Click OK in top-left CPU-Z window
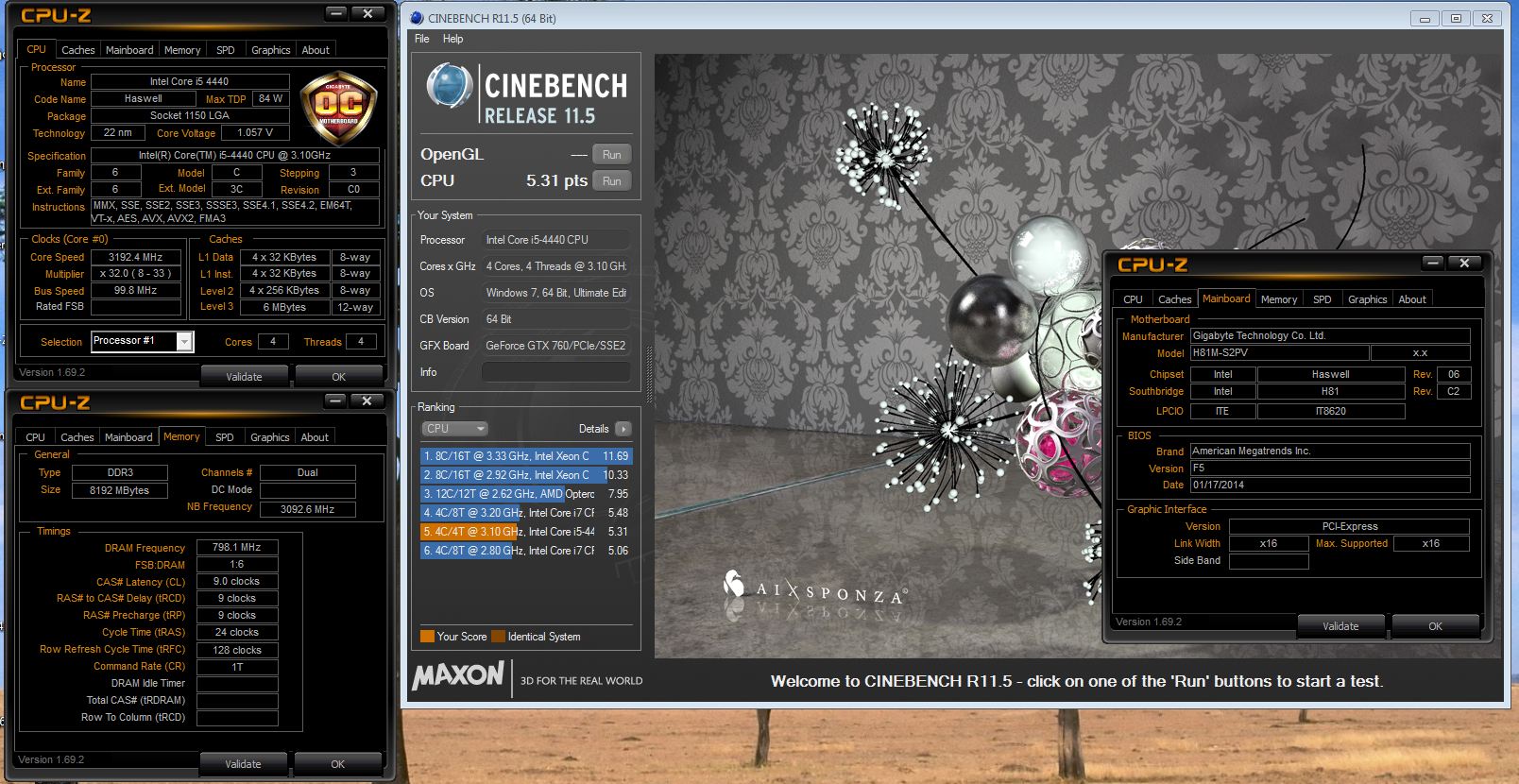Image resolution: width=1519 pixels, height=784 pixels. 338,377
